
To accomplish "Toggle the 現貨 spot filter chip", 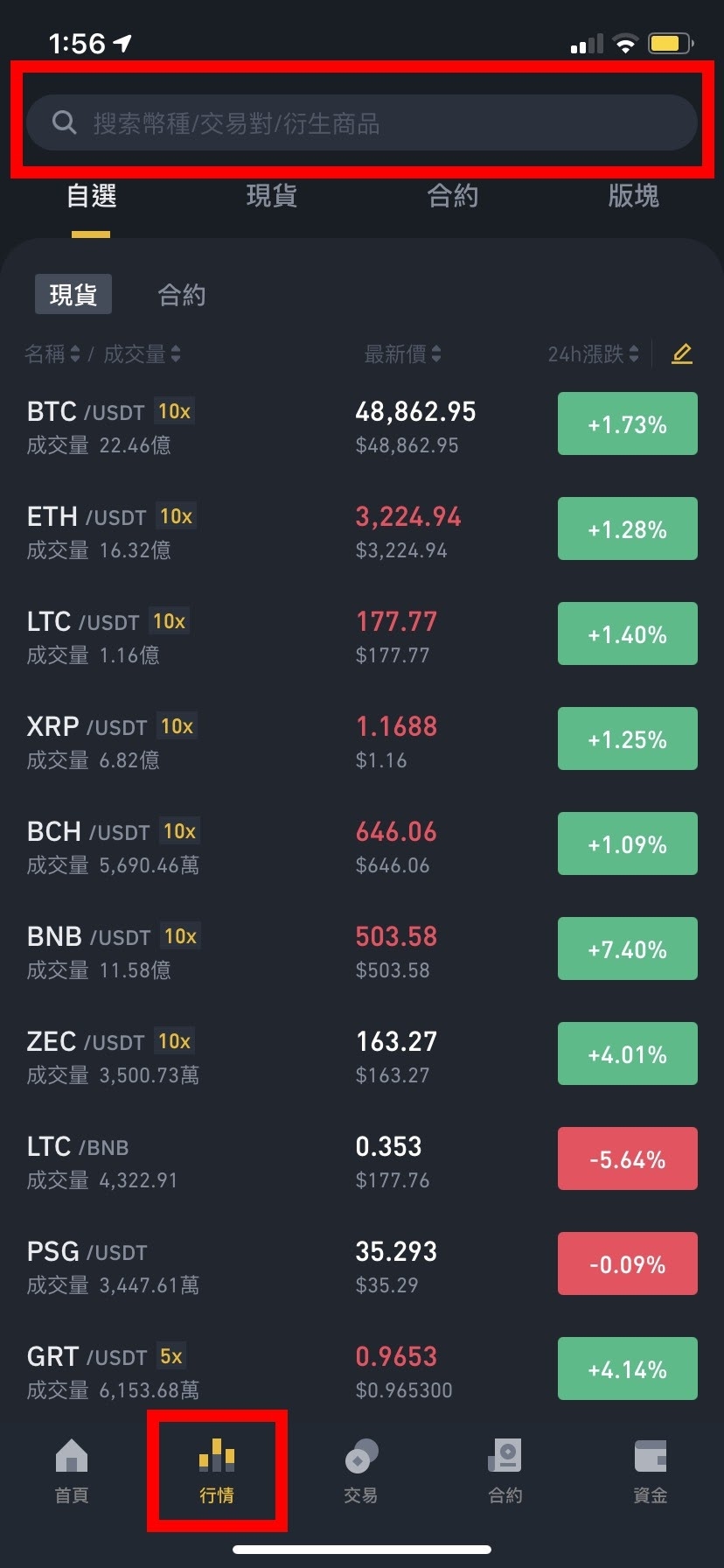I will coord(73,295).
